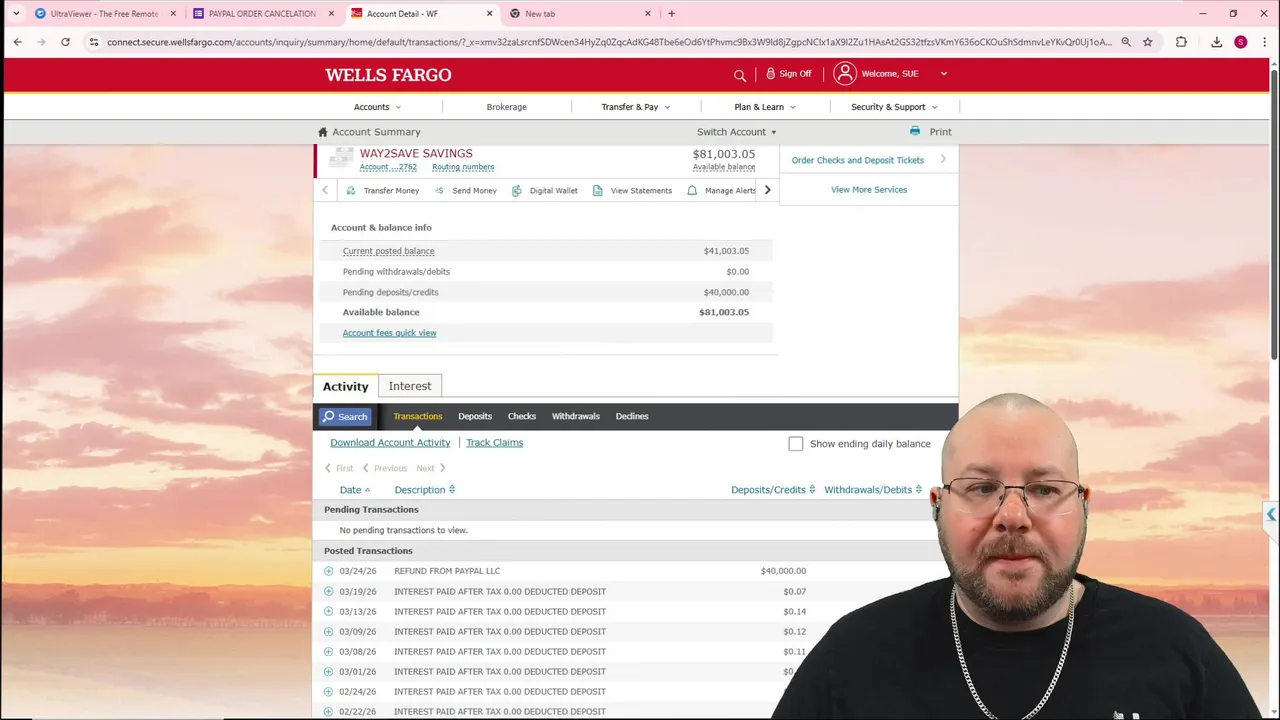1280x720 pixels.
Task: Click the Wells Fargo search magnifier icon
Action: (x=740, y=75)
